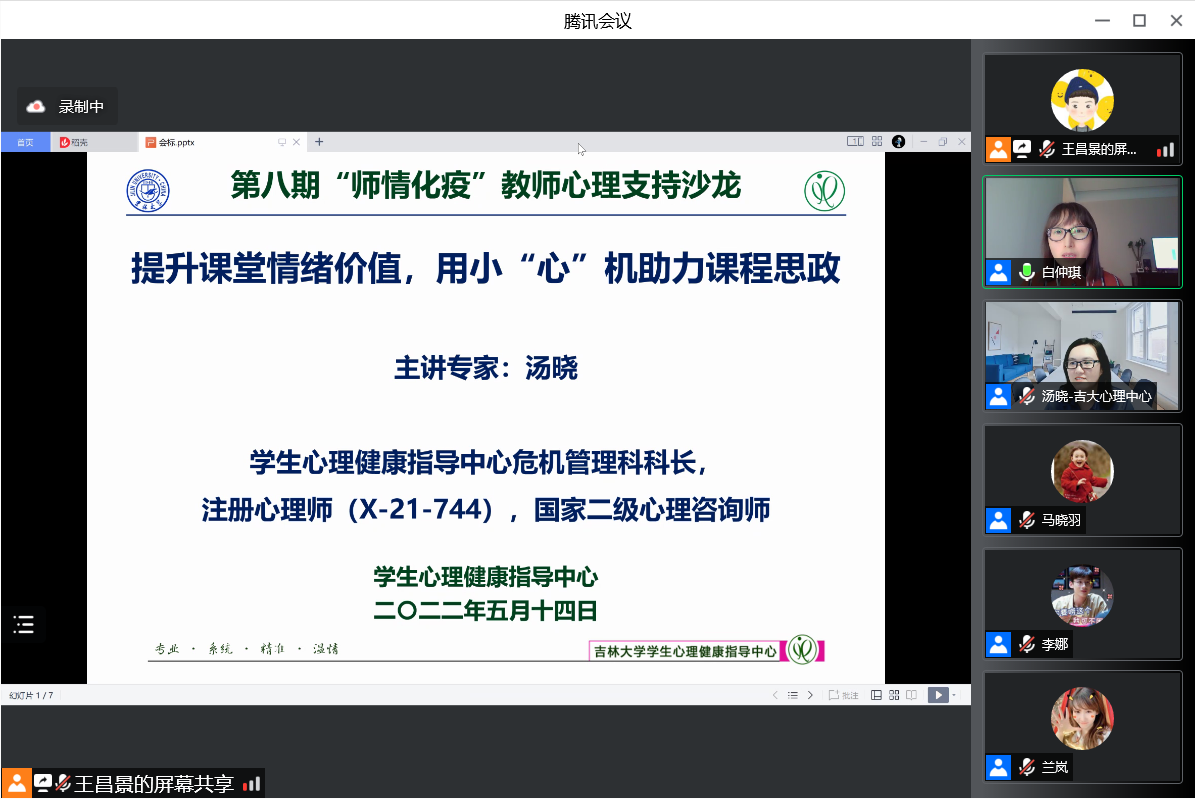1195x799 pixels.
Task: Add a new tab with plus button
Action: tap(319, 142)
